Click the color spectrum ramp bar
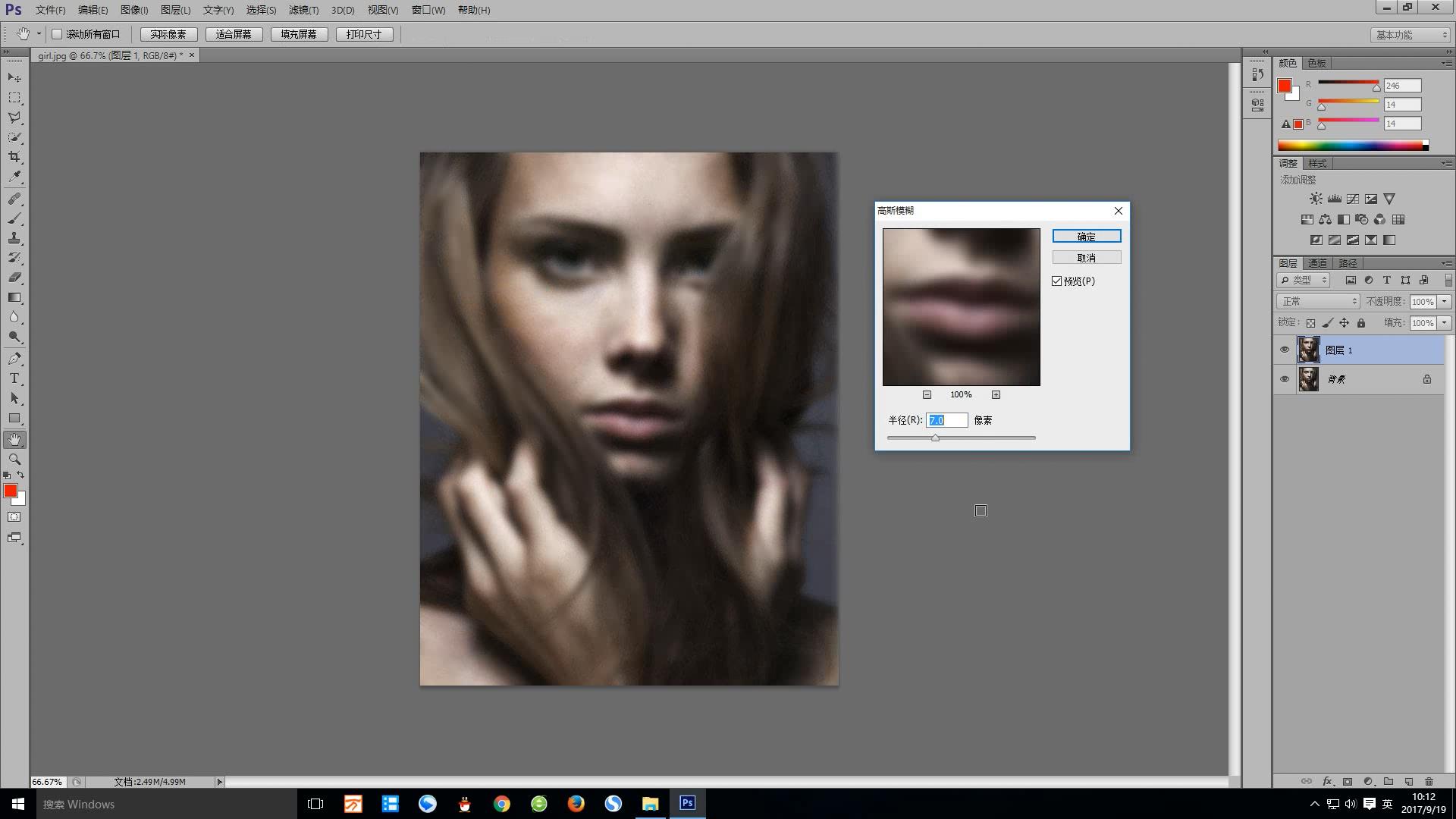 (x=1353, y=145)
